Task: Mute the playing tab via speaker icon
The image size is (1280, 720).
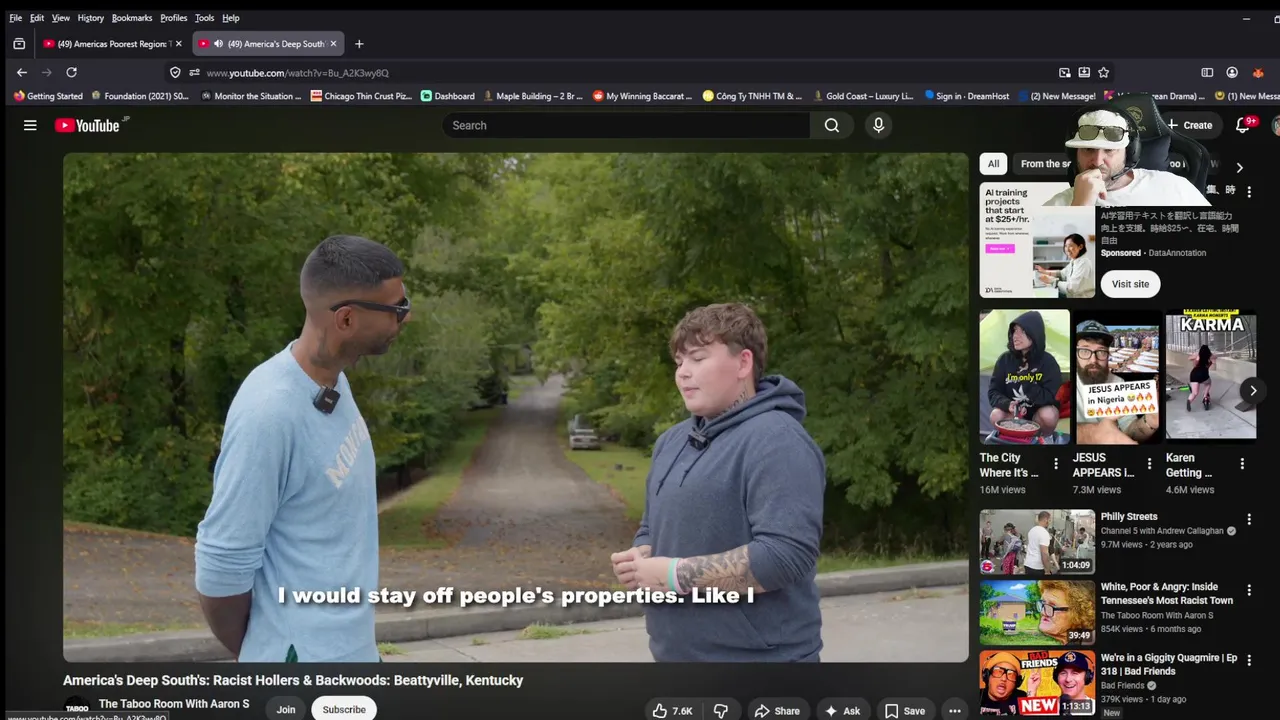Action: [218, 44]
